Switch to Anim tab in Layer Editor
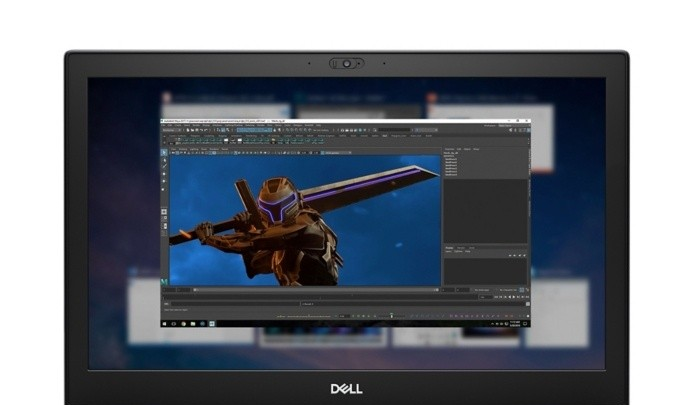 [x=472, y=248]
